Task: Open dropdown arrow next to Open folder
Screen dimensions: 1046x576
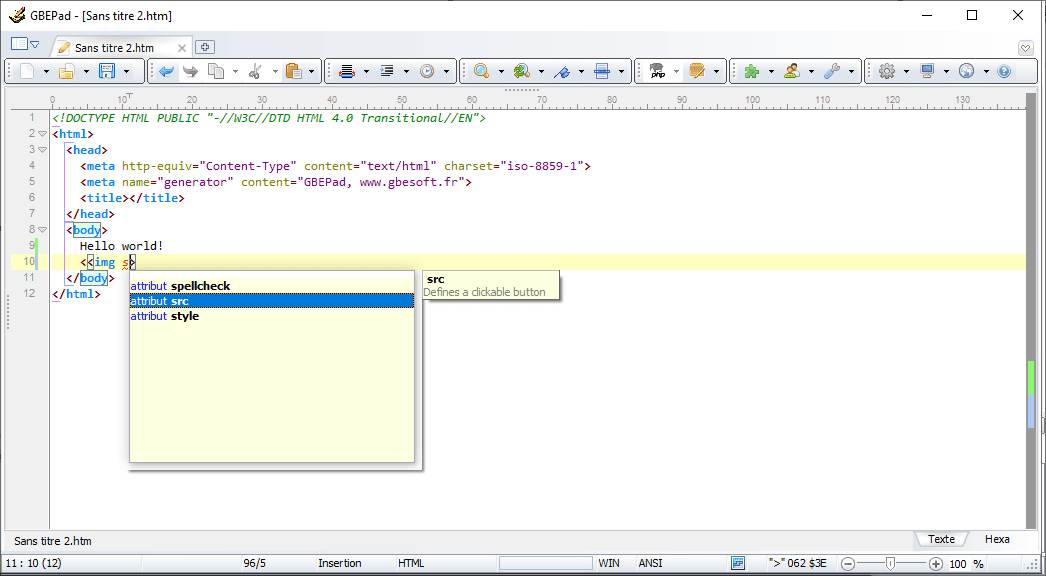Action: (x=86, y=71)
